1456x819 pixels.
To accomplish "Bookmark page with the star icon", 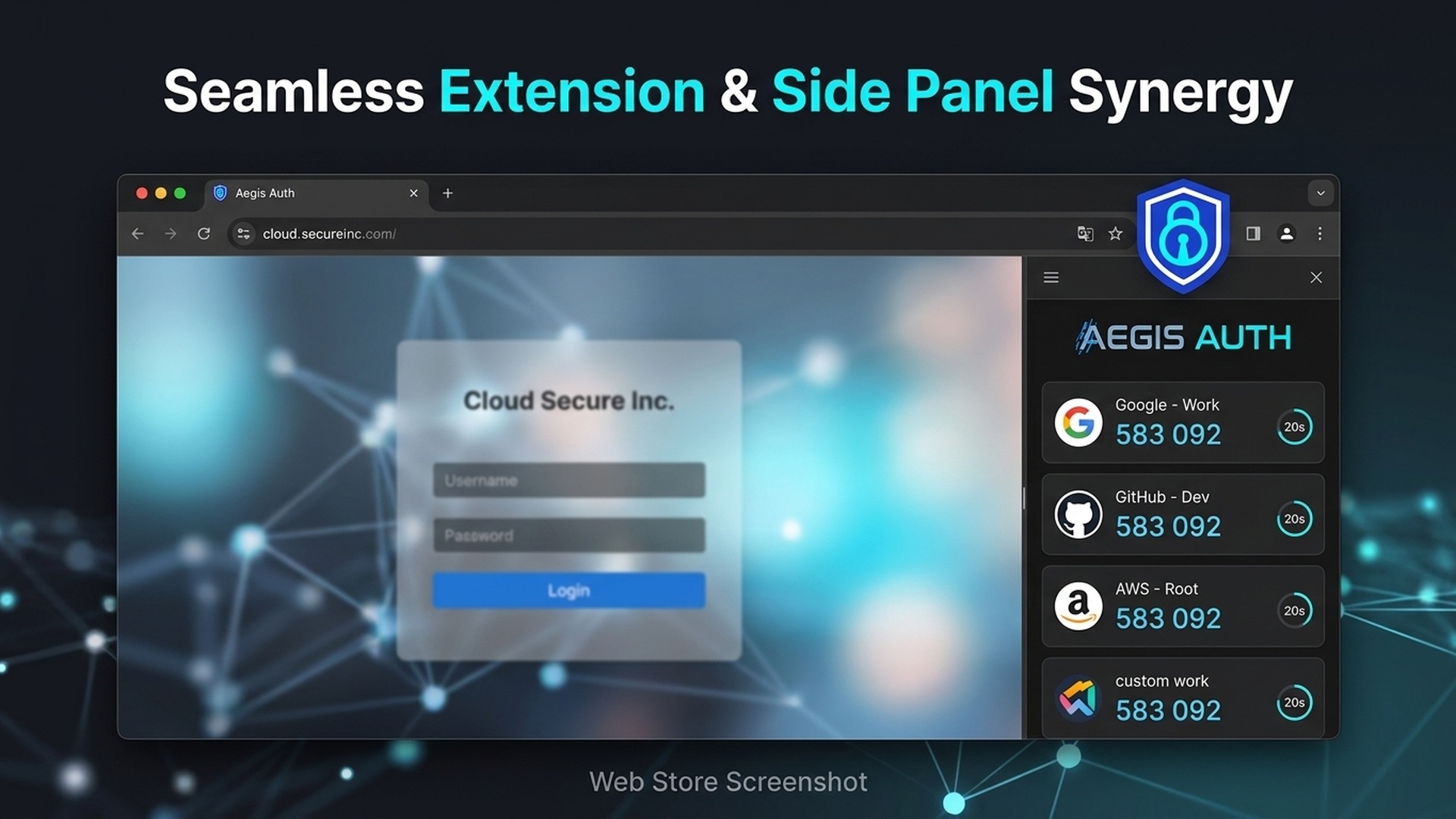I will pos(1115,234).
